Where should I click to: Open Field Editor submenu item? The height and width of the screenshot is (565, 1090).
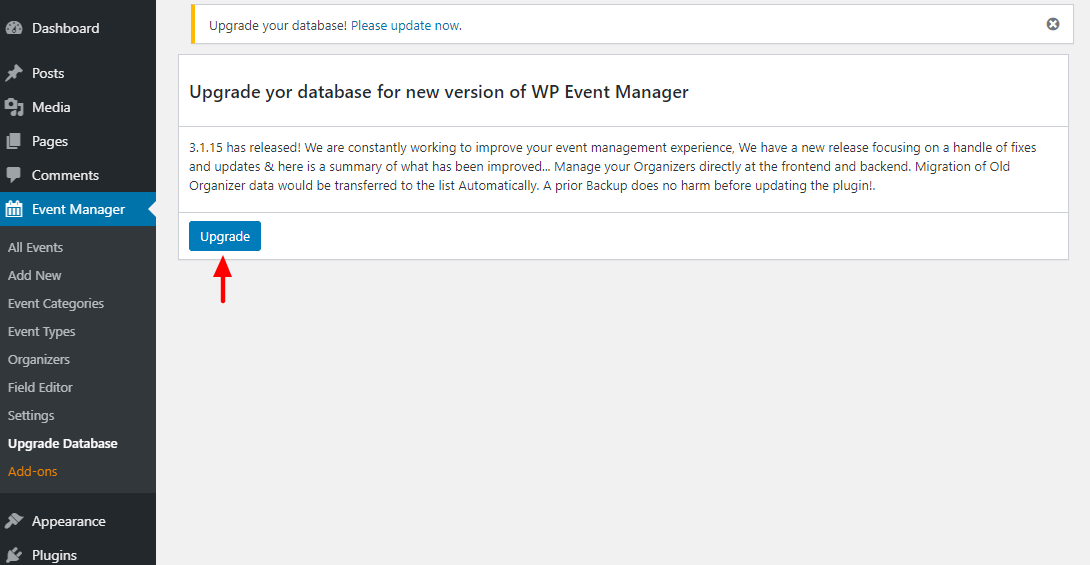40,387
